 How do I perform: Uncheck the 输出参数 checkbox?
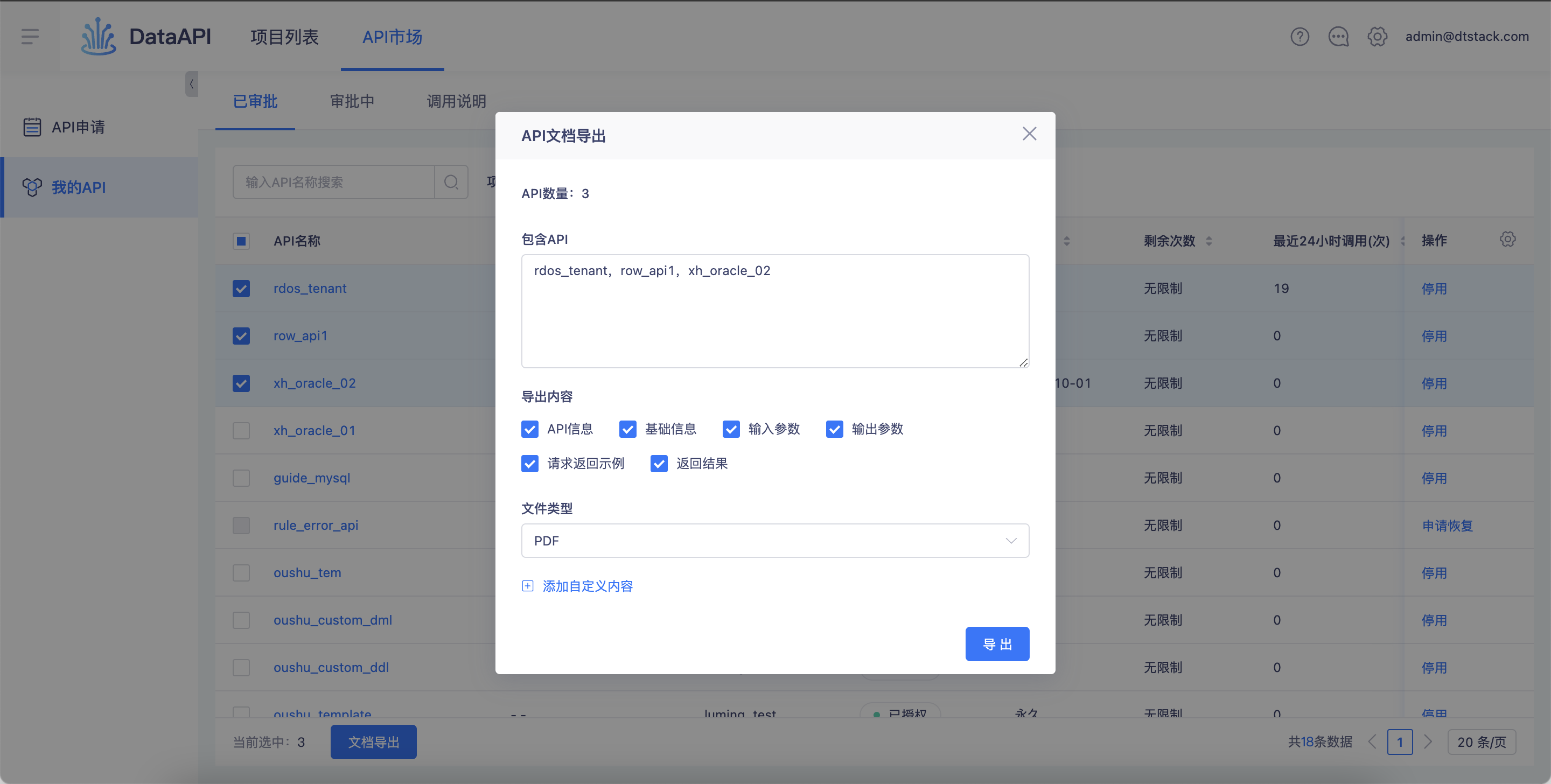[835, 429]
